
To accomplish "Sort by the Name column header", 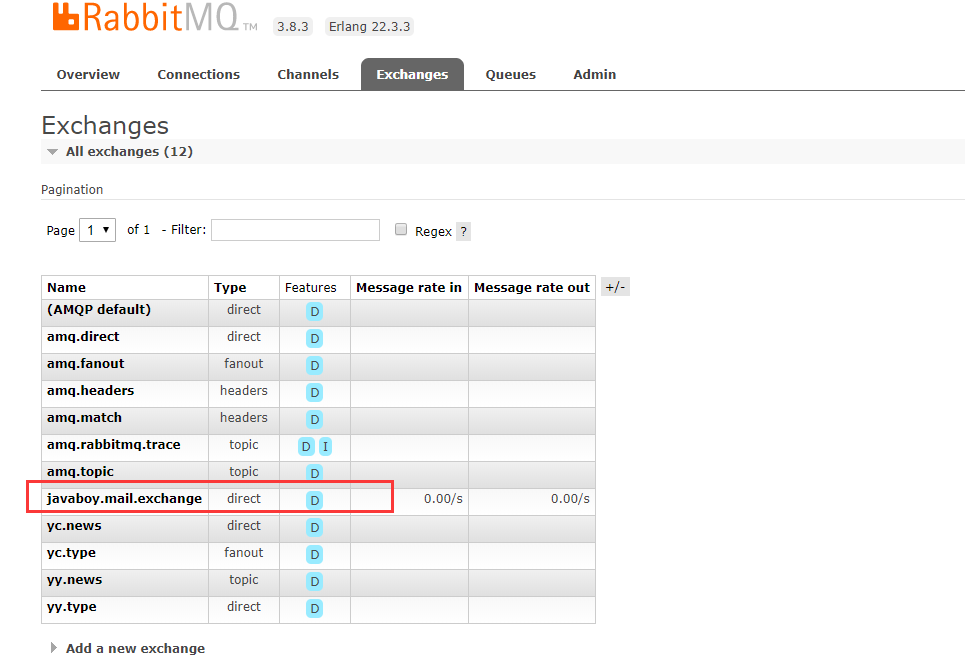I will point(66,287).
